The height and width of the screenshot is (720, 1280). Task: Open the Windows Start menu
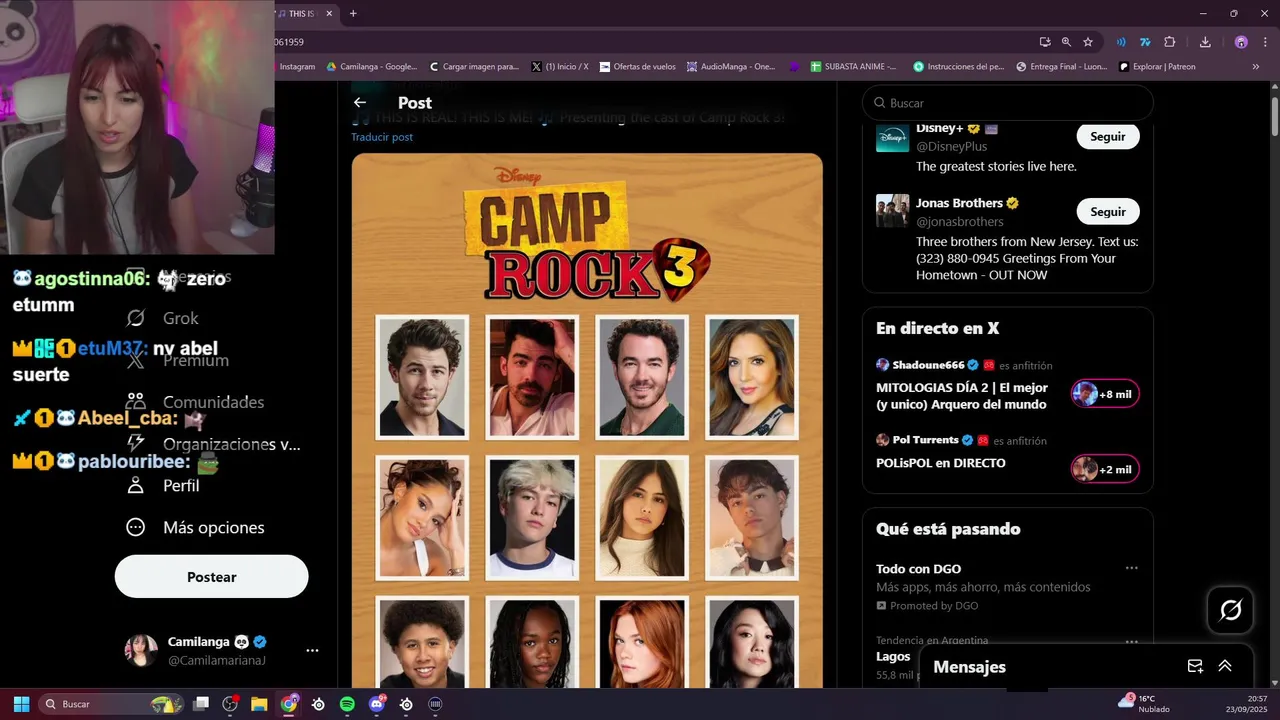[x=21, y=704]
